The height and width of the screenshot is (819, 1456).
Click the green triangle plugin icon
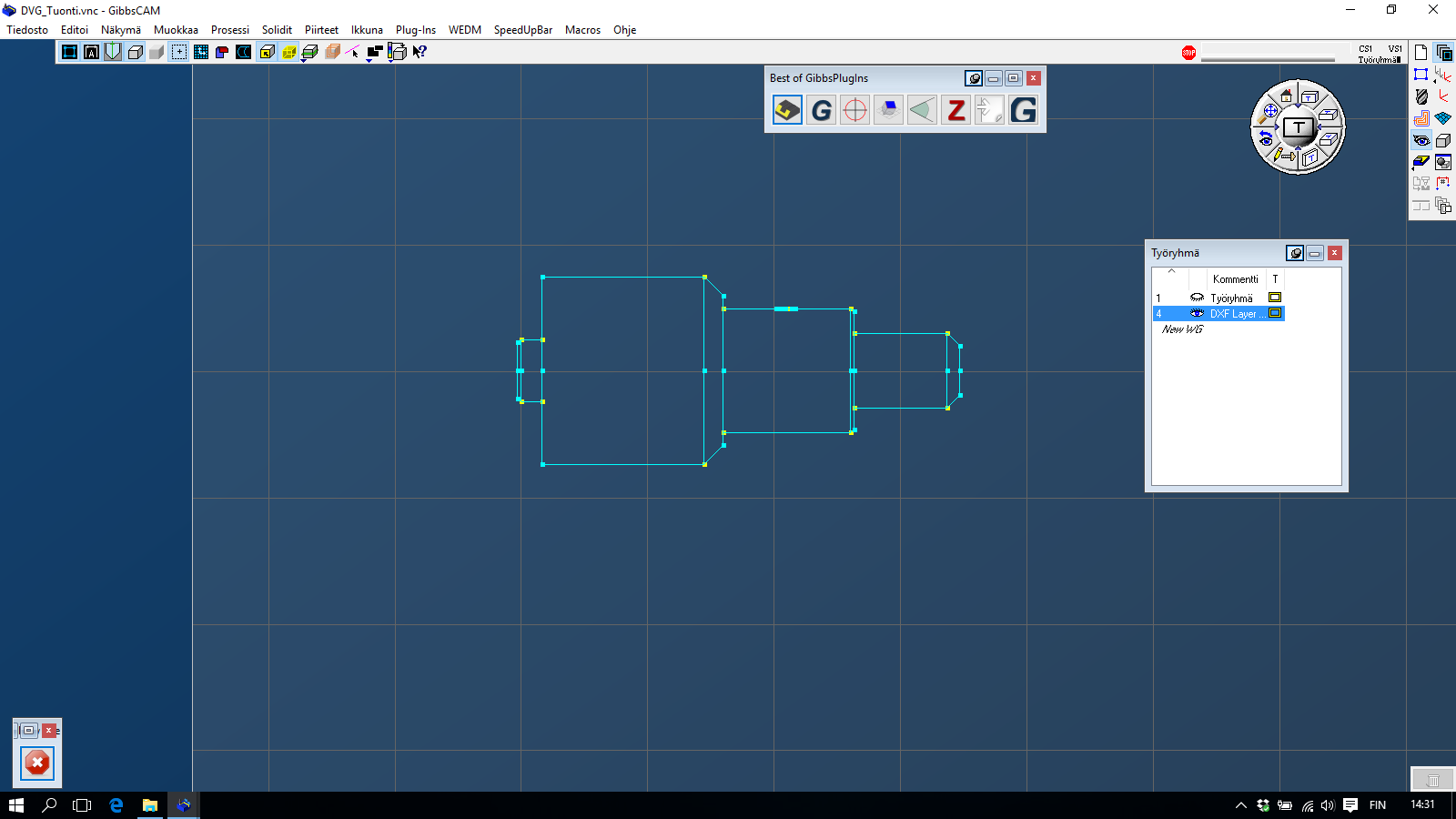[922, 110]
